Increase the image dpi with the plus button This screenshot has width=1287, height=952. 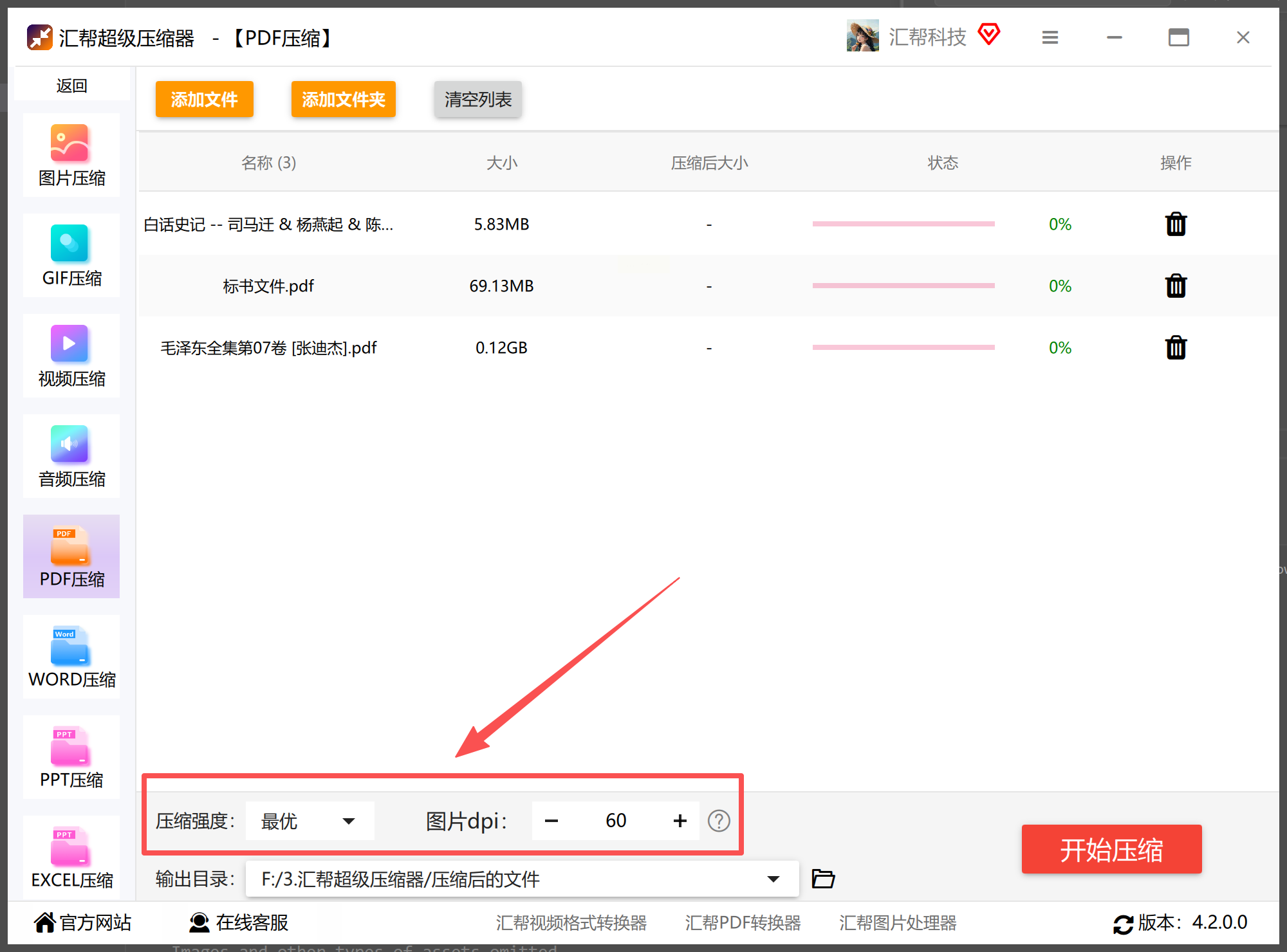pyautogui.click(x=680, y=821)
